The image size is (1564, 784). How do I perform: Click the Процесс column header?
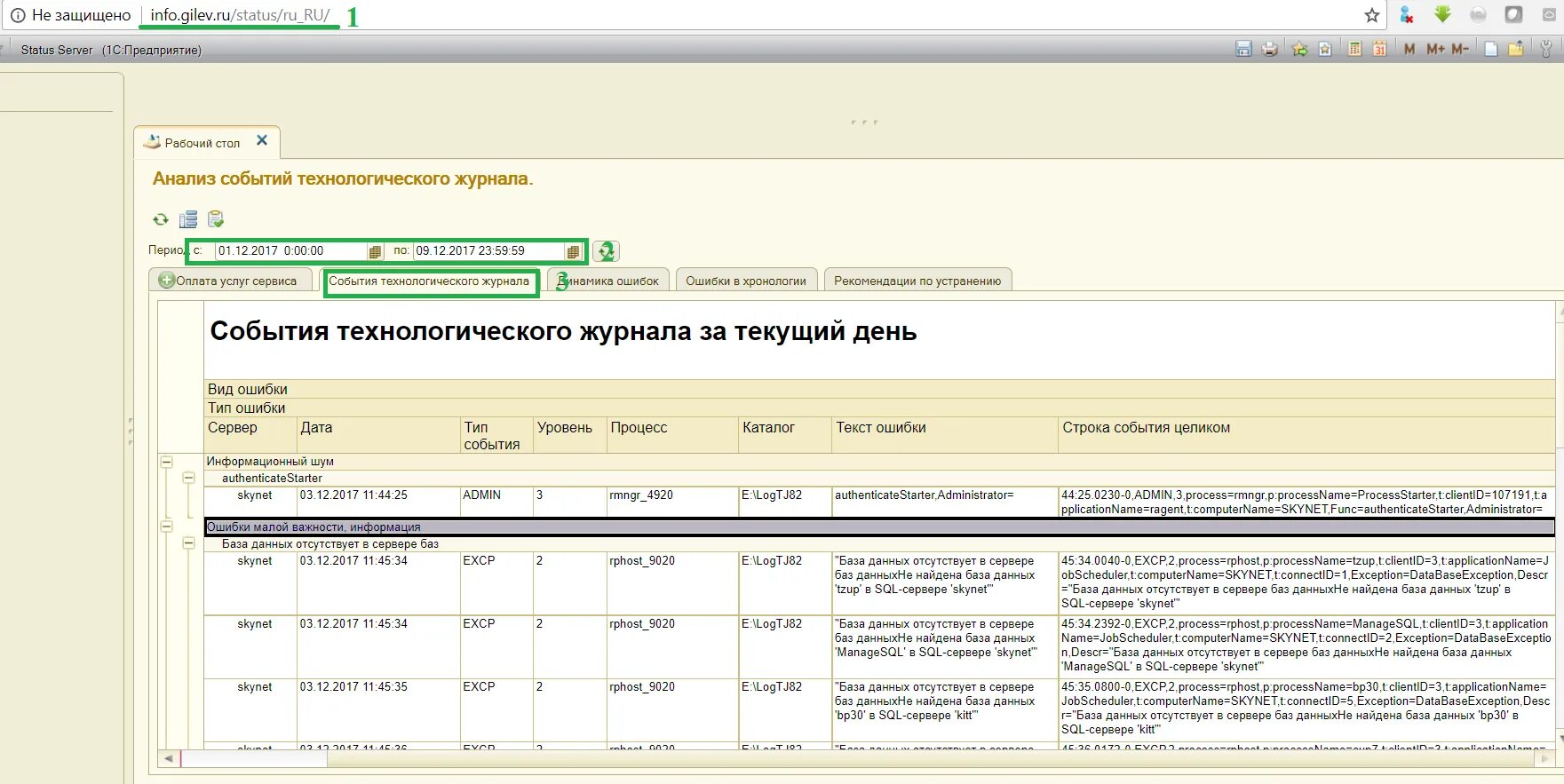(672, 435)
